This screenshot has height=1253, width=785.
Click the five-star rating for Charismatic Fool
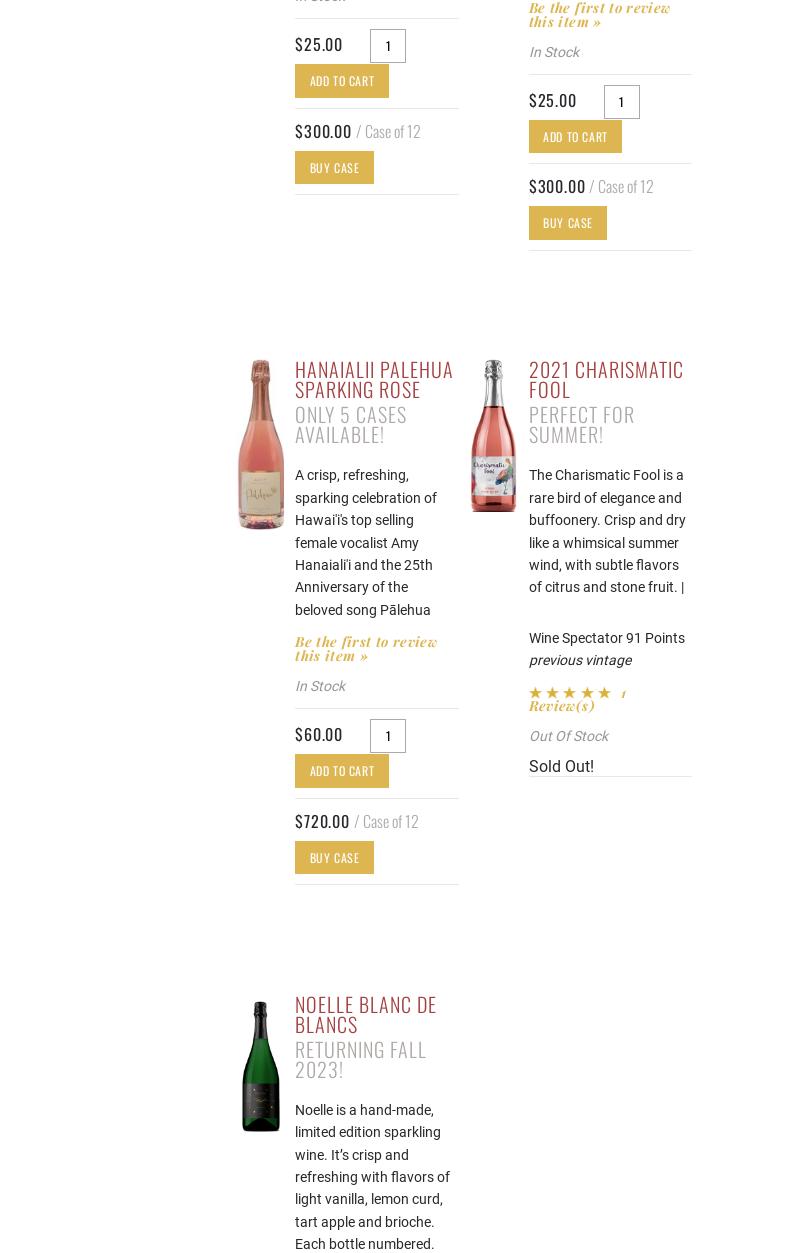570,693
